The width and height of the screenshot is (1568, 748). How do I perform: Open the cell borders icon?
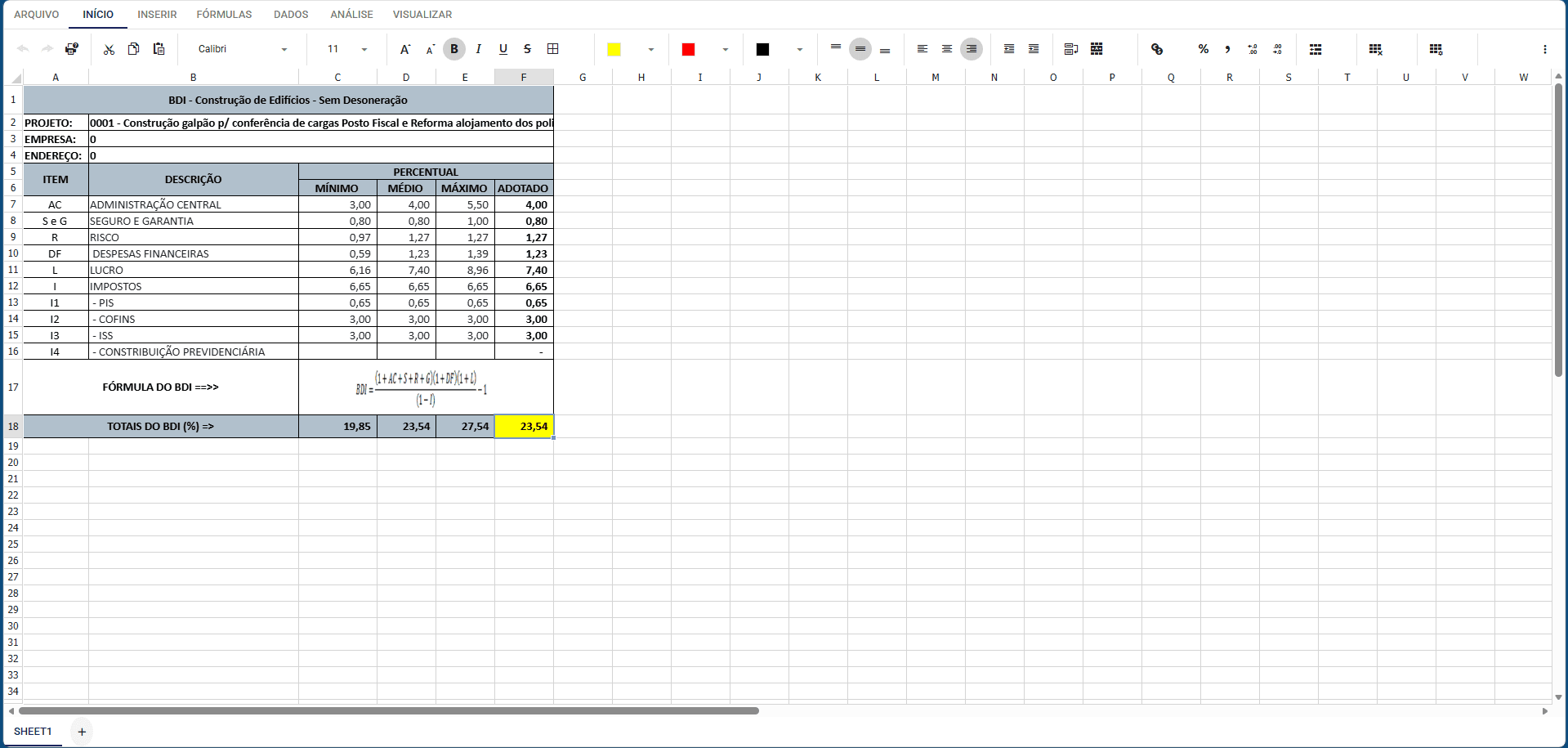point(553,49)
